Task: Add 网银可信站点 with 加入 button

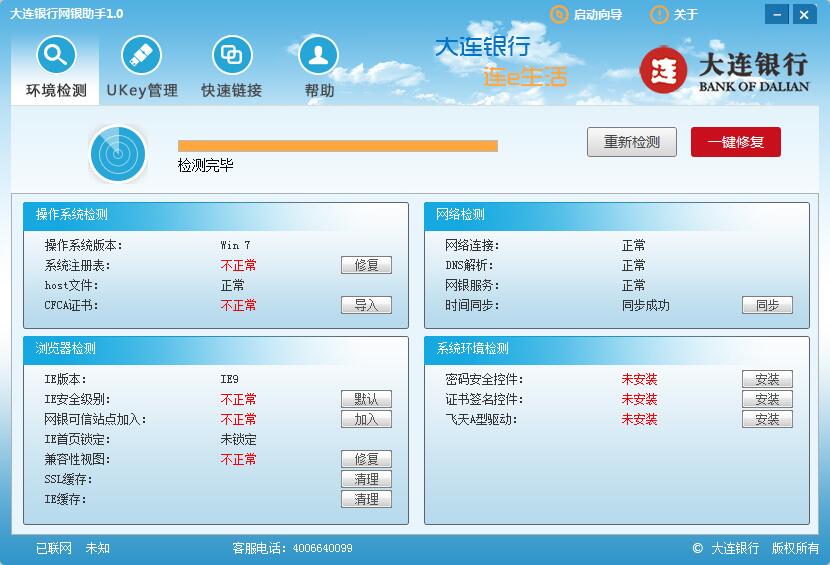Action: tap(366, 419)
